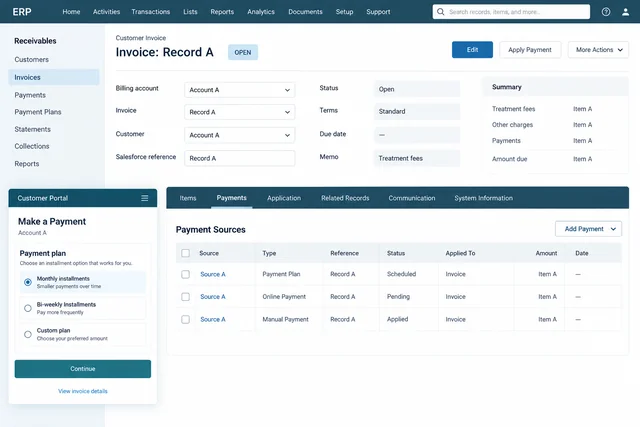640x427 pixels.
Task: Click the Scheduled status cell
Action: coord(401,274)
